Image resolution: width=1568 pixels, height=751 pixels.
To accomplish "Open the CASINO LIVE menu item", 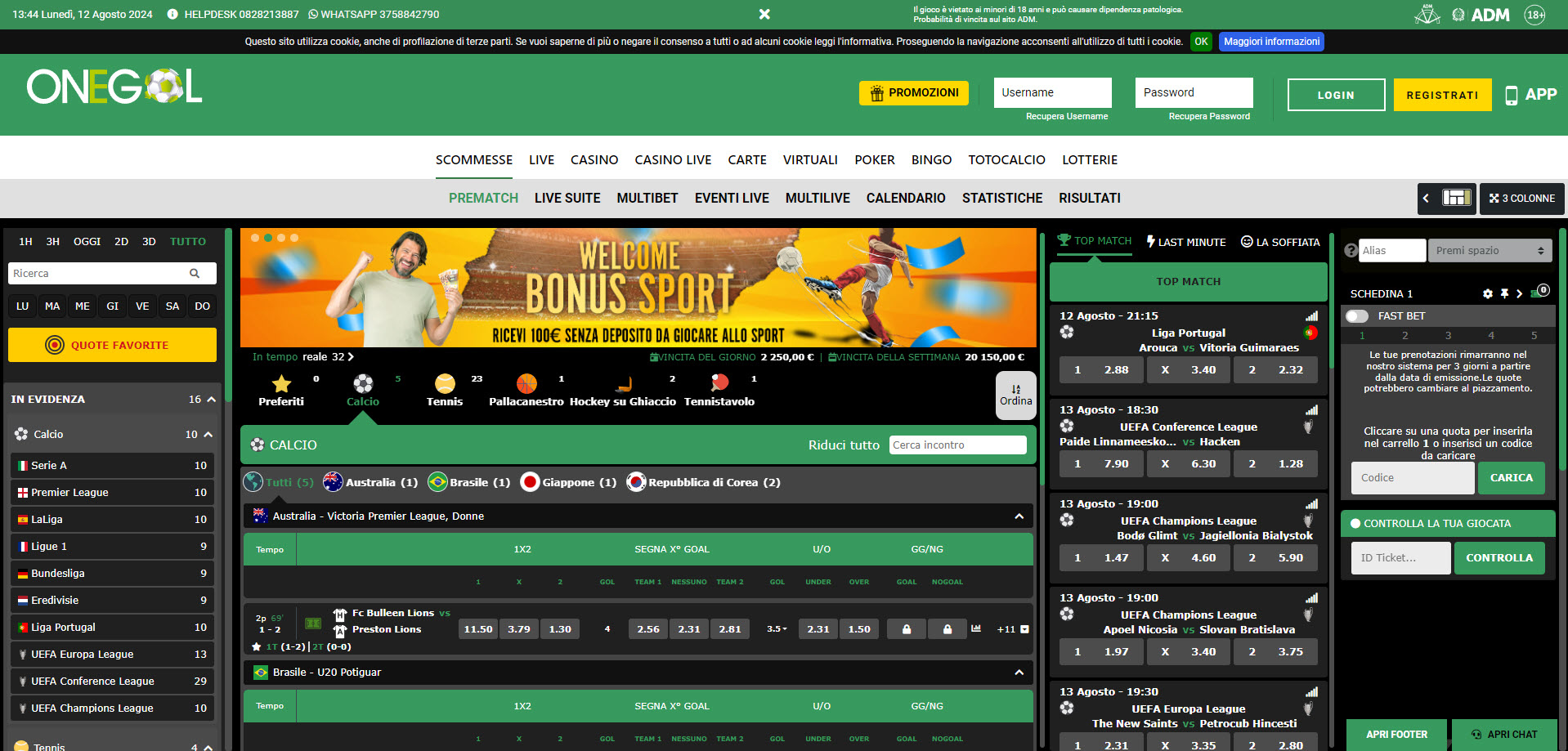I will pos(673,160).
